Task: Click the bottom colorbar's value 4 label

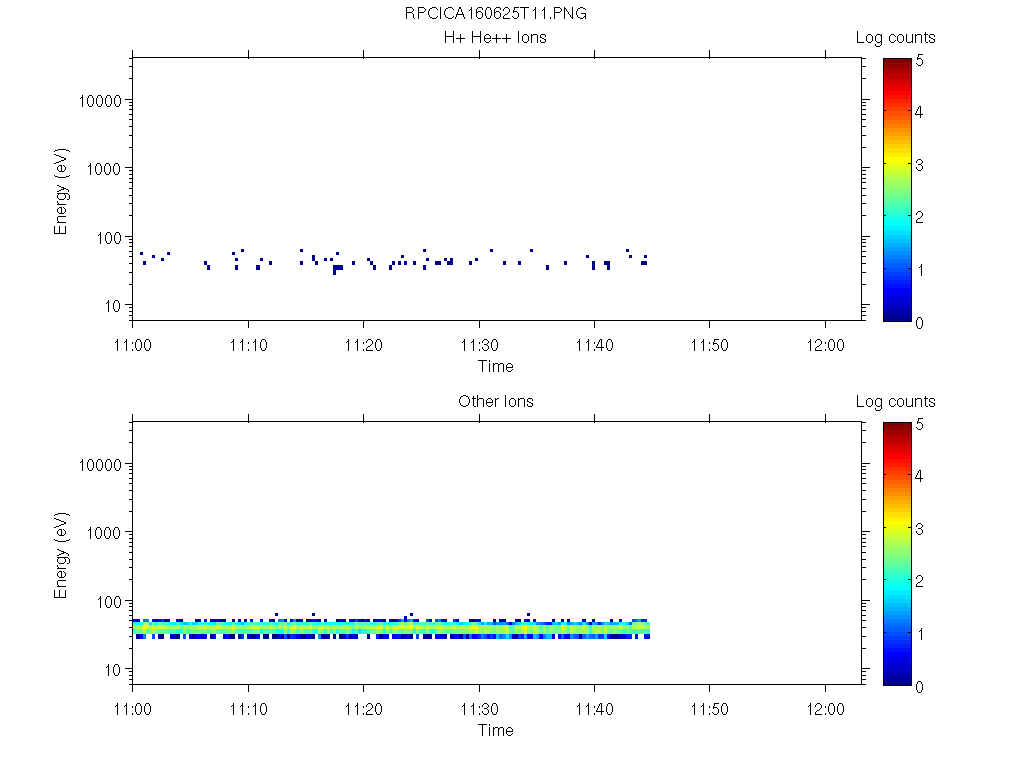Action: (920, 476)
